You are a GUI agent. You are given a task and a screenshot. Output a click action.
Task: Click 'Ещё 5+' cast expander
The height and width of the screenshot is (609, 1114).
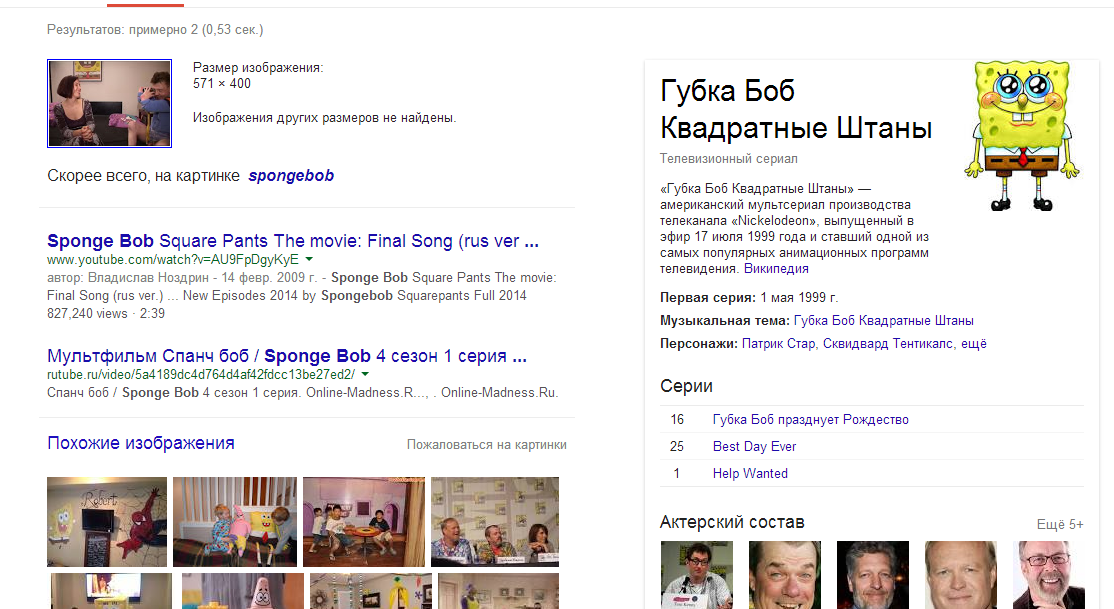tap(1060, 524)
